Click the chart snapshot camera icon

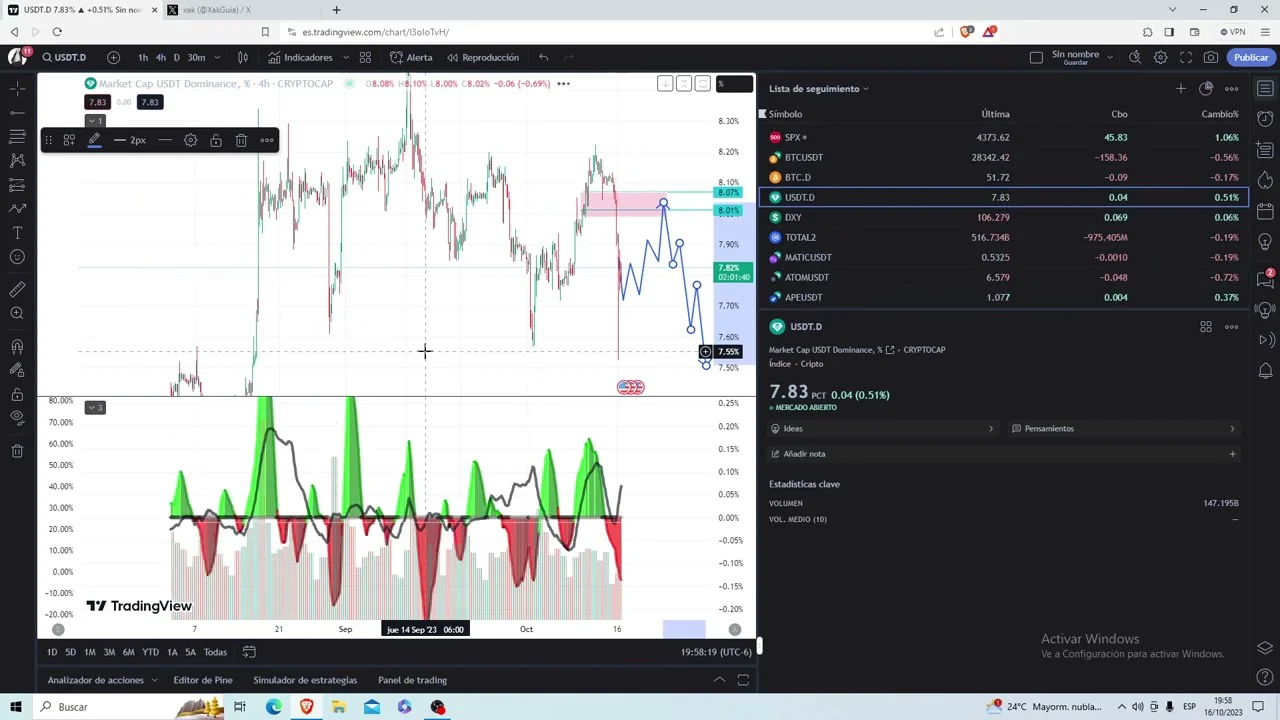(x=1211, y=57)
